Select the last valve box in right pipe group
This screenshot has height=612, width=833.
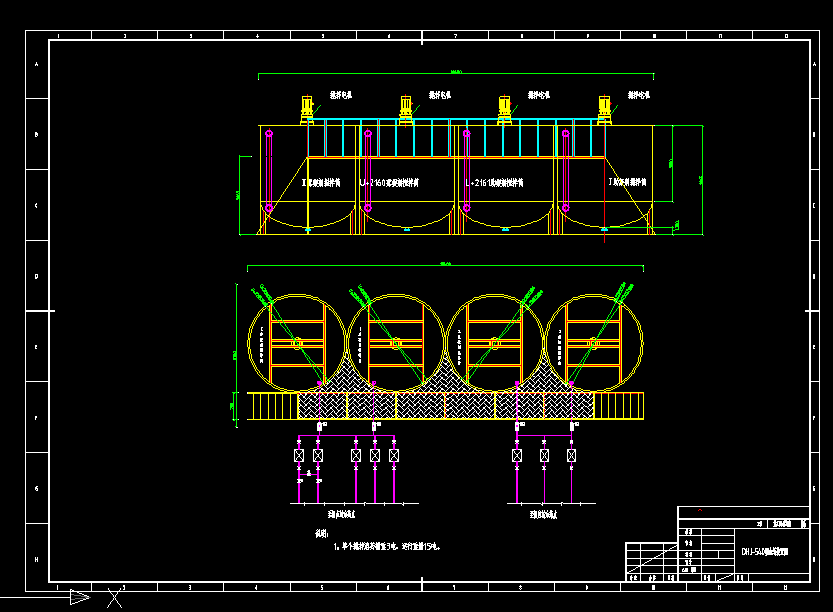[x=571, y=455]
